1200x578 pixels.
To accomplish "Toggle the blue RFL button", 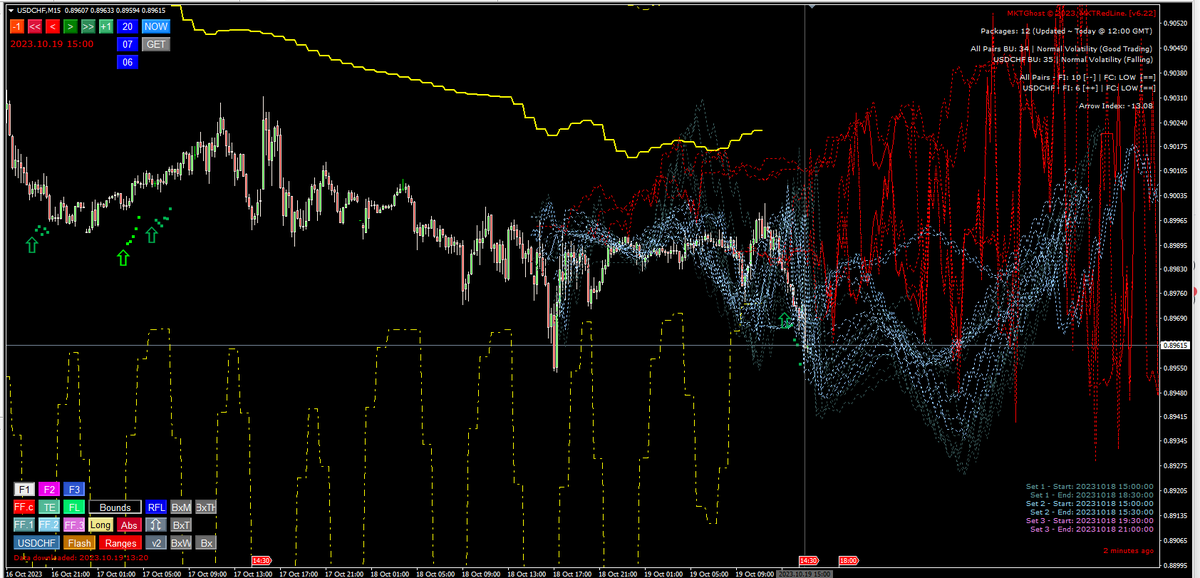I will click(156, 507).
